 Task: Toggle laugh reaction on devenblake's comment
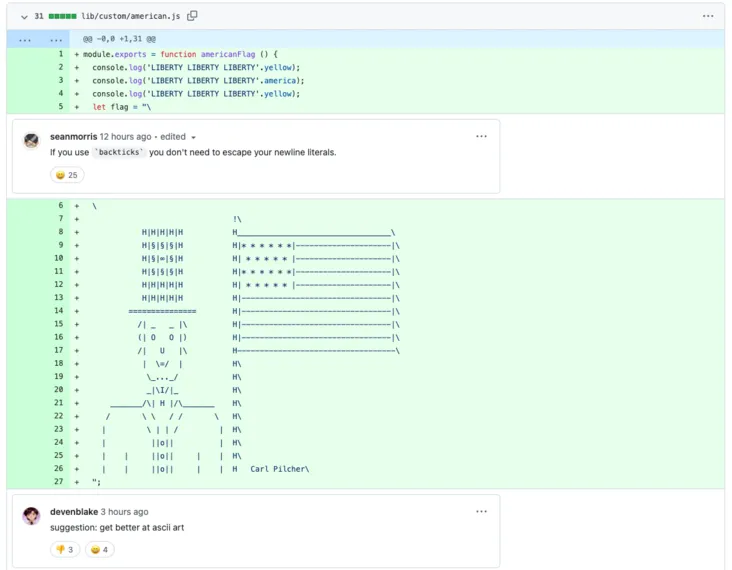pyautogui.click(x=100, y=549)
